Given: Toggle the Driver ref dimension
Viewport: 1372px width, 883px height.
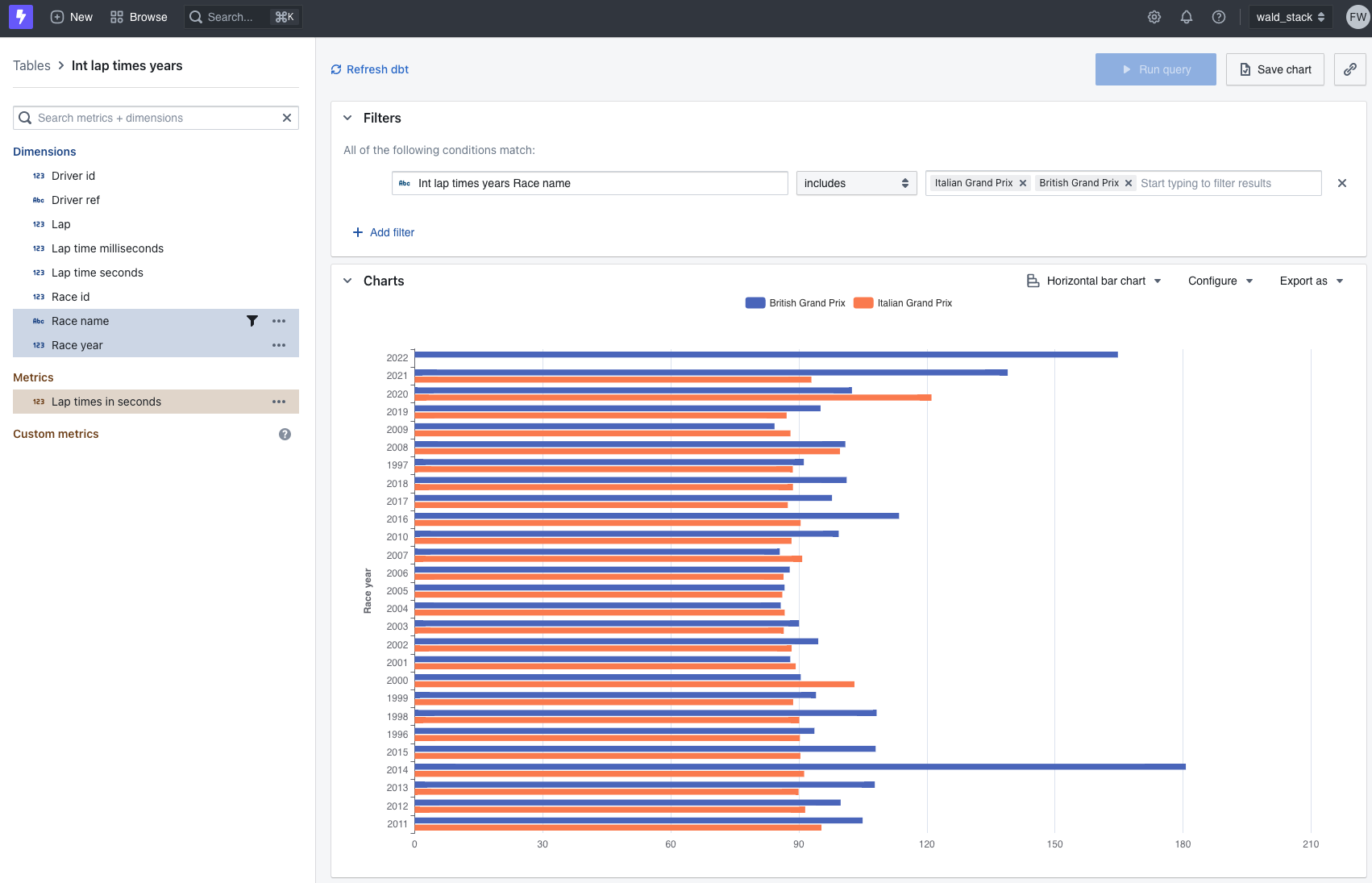Looking at the screenshot, I should [76, 200].
